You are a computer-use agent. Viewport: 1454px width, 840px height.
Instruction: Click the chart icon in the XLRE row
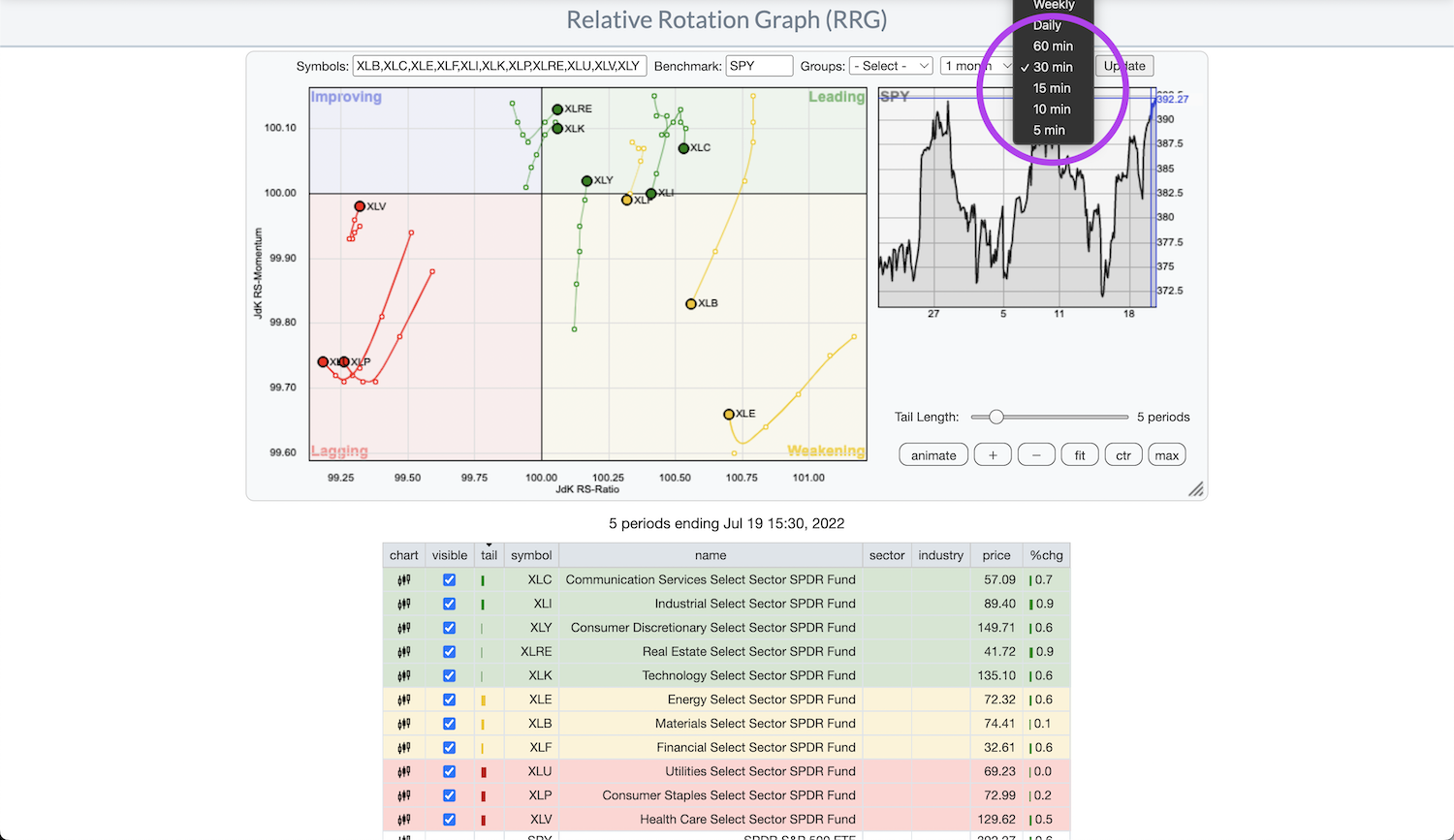[x=403, y=652]
